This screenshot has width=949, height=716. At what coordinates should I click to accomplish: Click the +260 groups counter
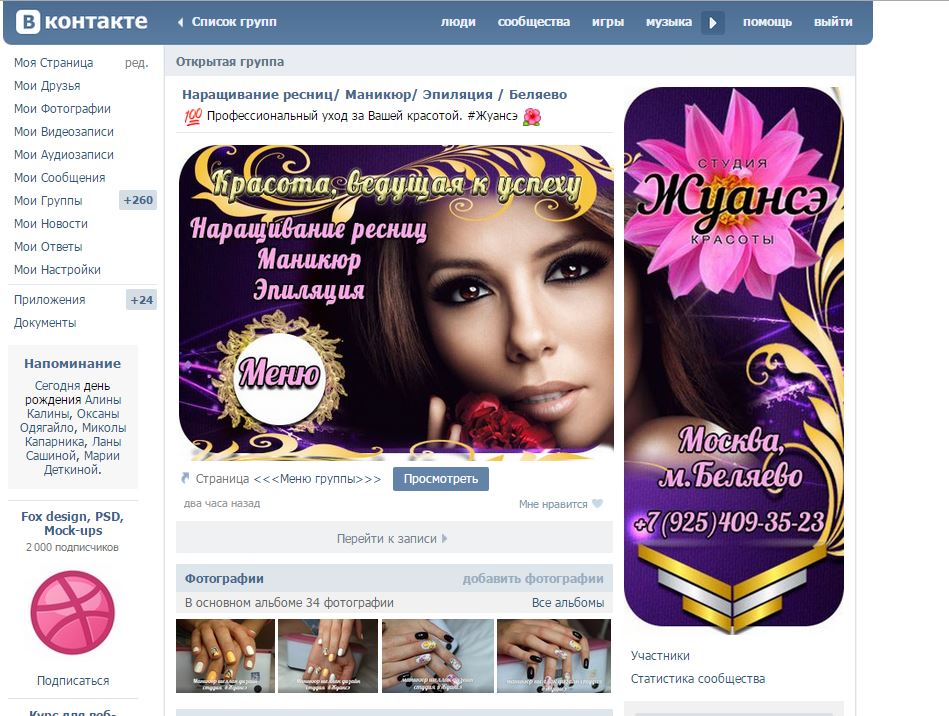click(x=138, y=200)
